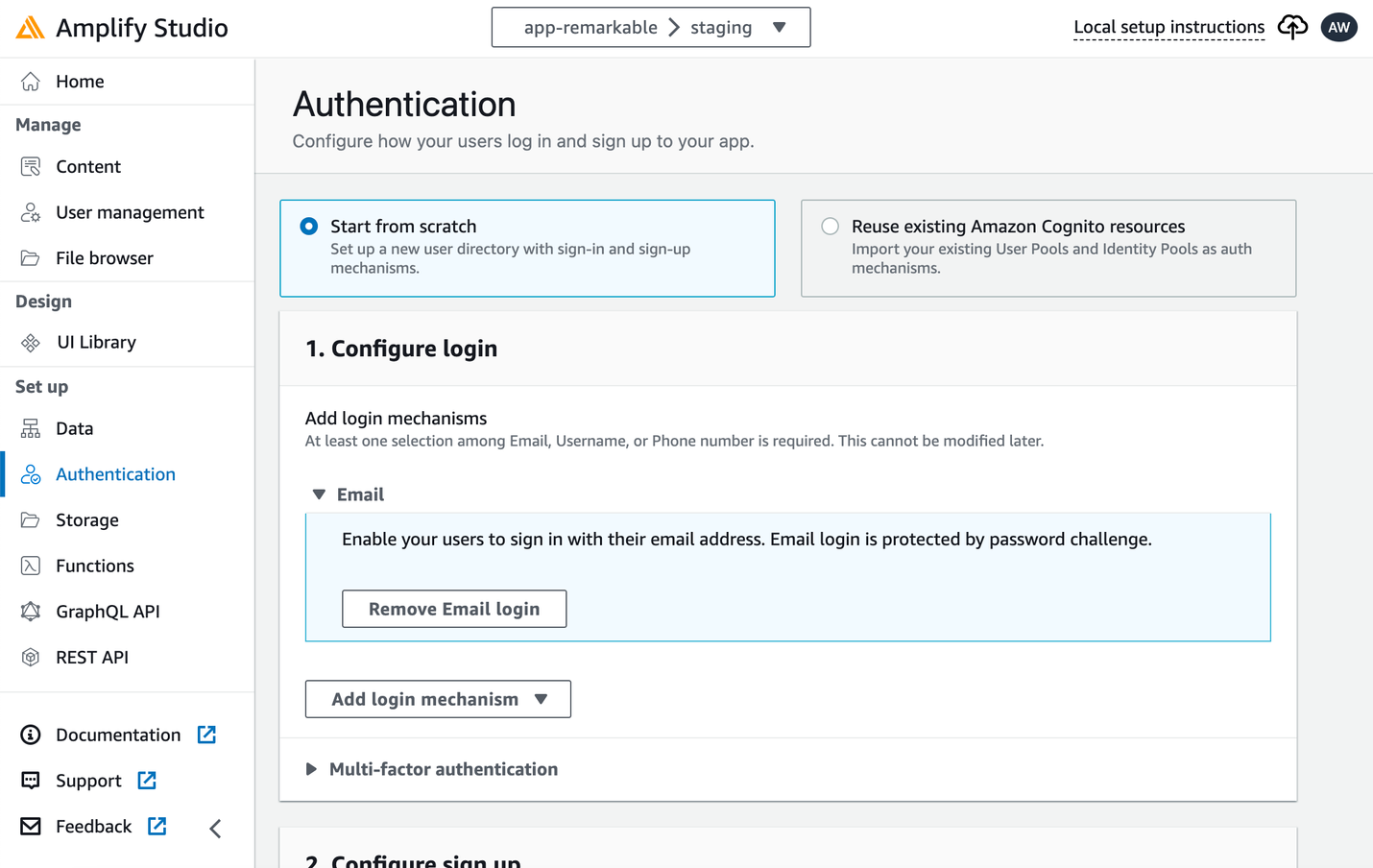Screen dimensions: 1373x868
Task: Click the 'Configure how your users log in' subtitle
Action: coord(523,141)
